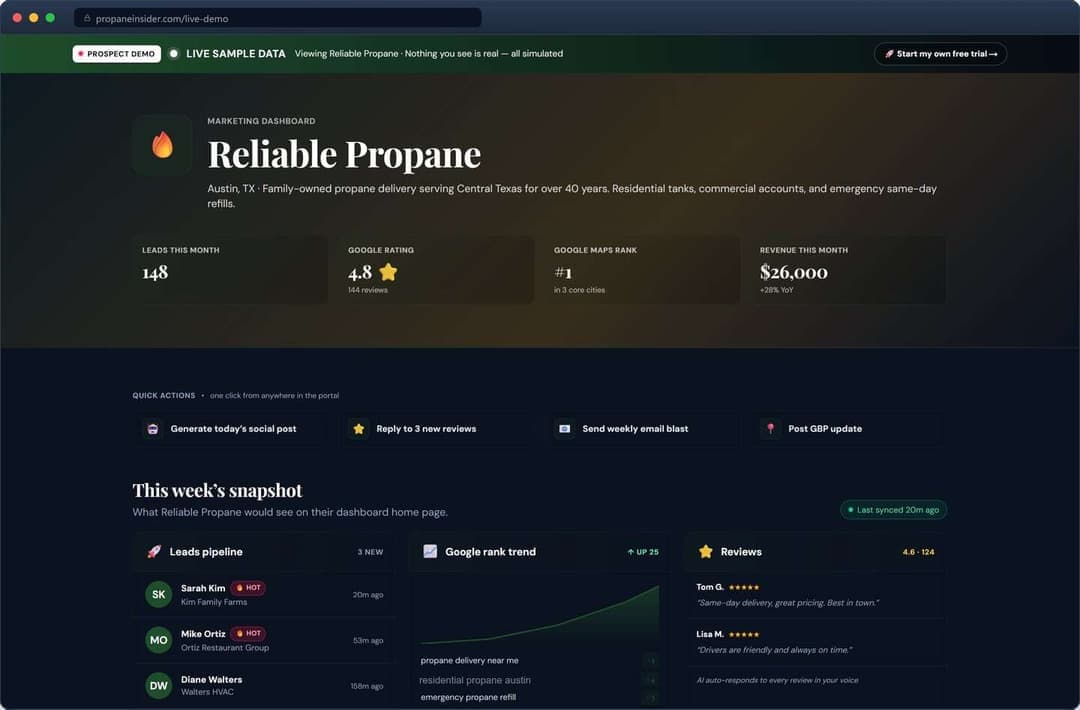This screenshot has height=710, width=1080.
Task: Click Tom G.'s review quote text
Action: click(787, 603)
